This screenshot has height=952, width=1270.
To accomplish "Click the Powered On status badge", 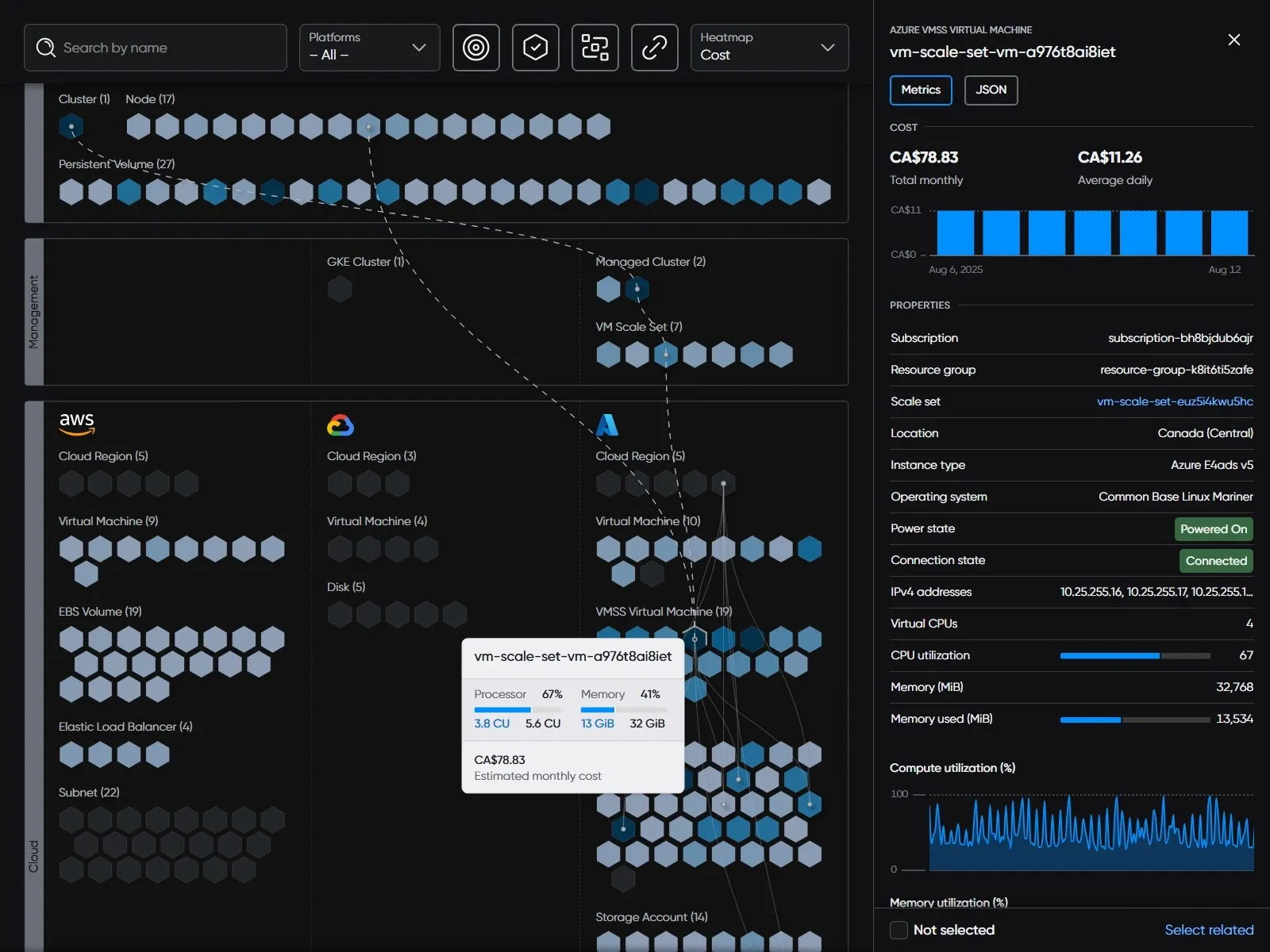I will click(x=1214, y=529).
